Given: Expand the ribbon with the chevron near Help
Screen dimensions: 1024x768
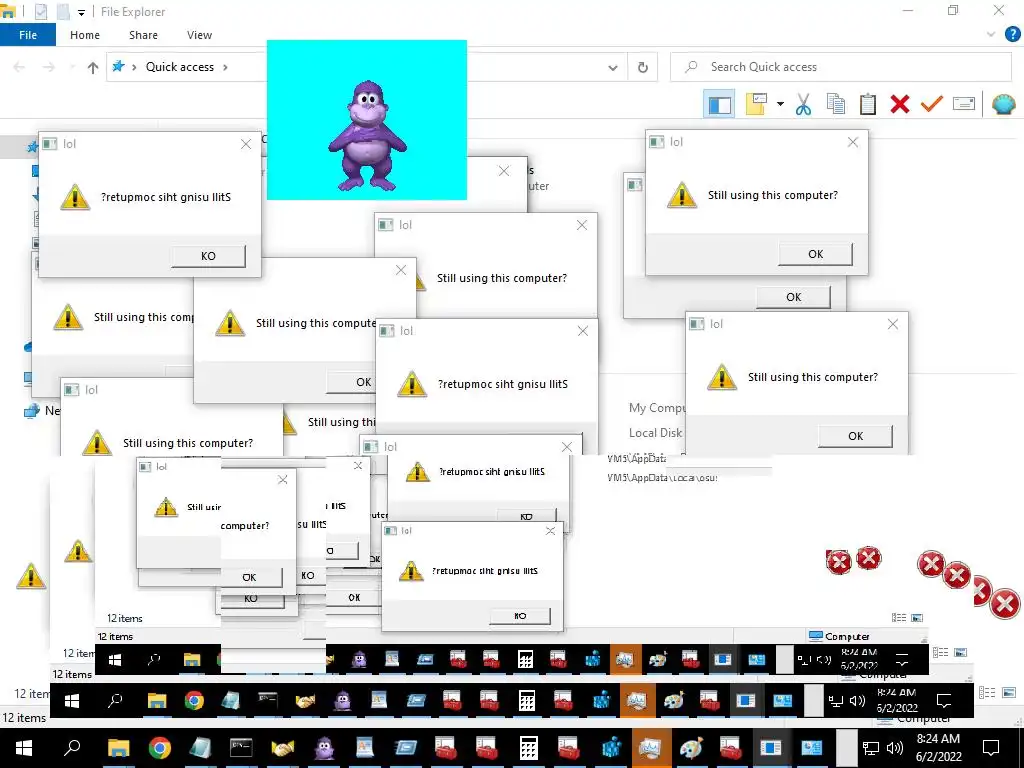Looking at the screenshot, I should 991,35.
